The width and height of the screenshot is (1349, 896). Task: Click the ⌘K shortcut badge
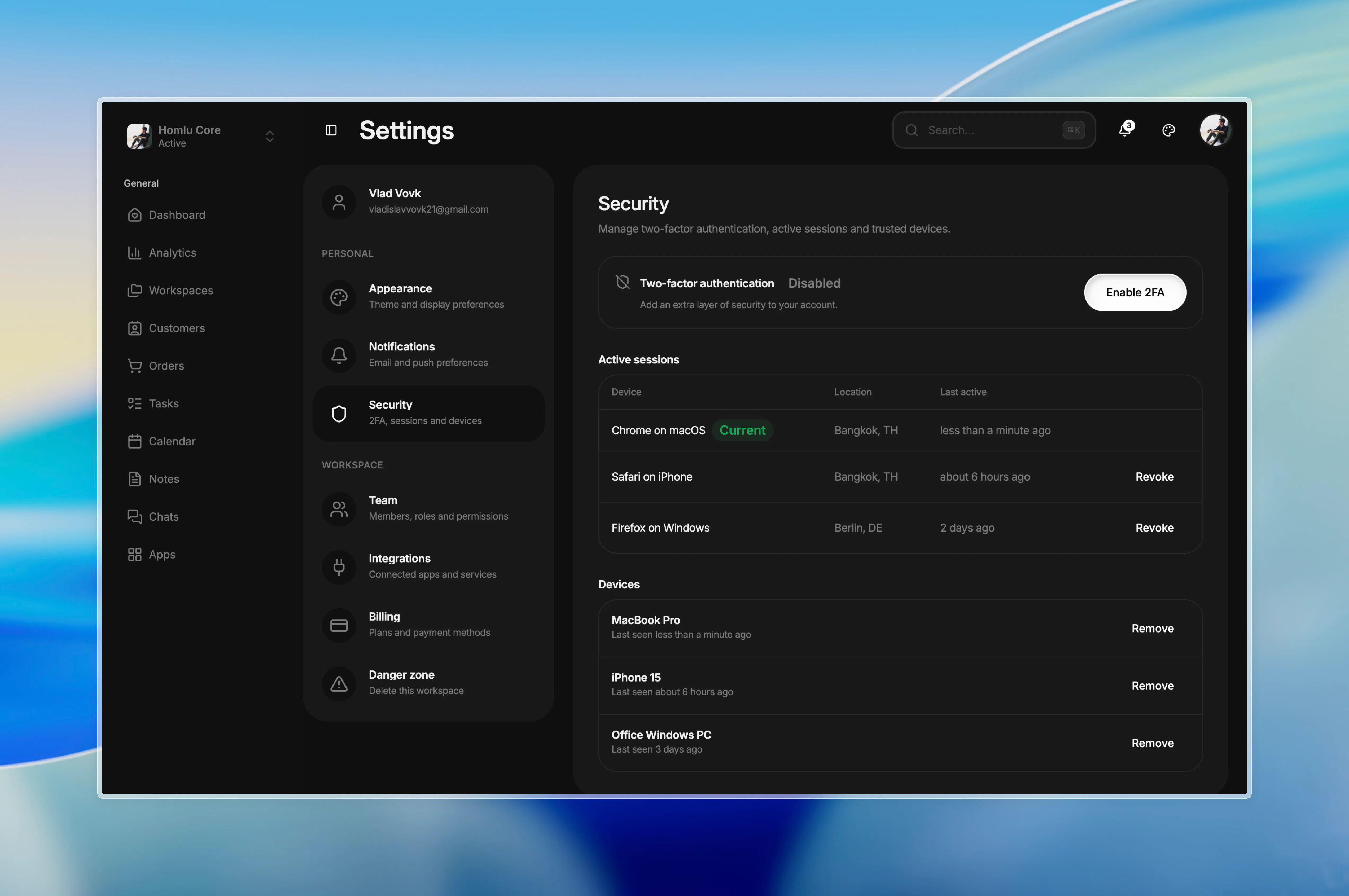[1074, 130]
